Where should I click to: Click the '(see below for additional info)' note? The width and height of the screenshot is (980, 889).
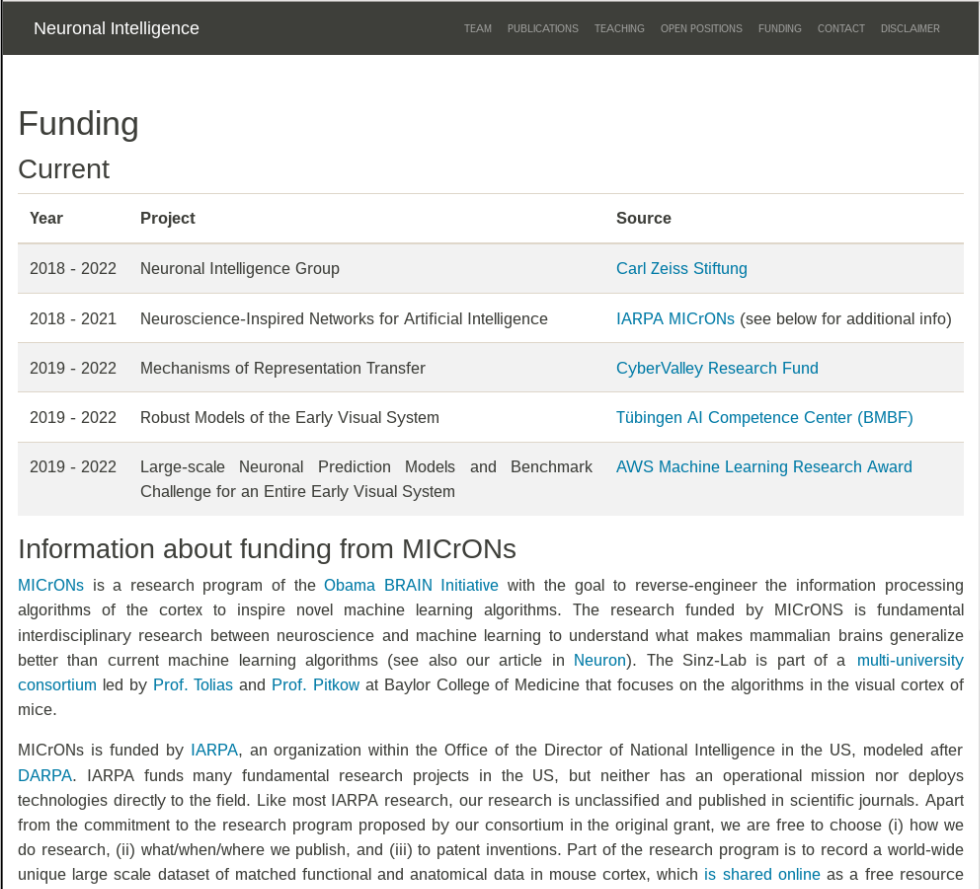pyautogui.click(x=846, y=319)
